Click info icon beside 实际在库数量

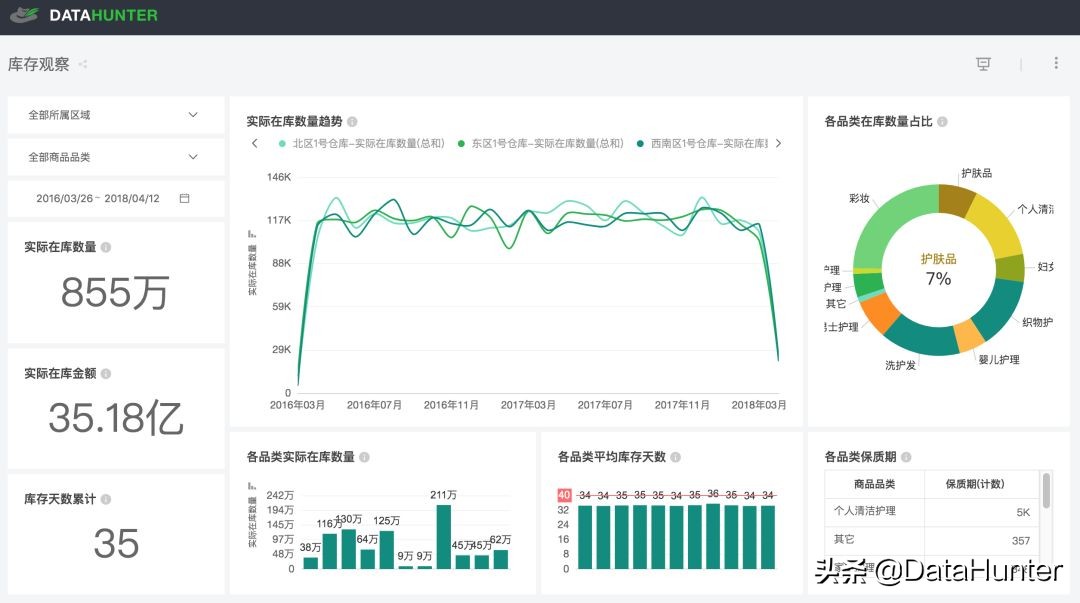pos(105,247)
